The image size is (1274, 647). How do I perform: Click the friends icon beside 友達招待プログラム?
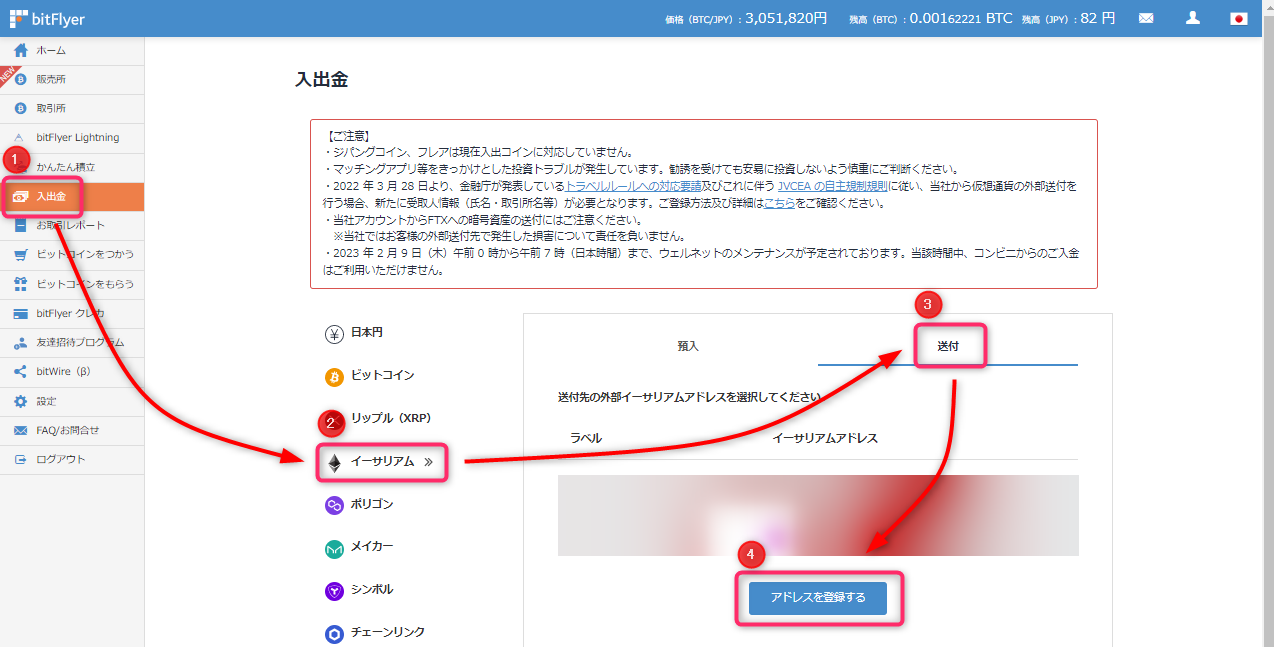[20, 342]
